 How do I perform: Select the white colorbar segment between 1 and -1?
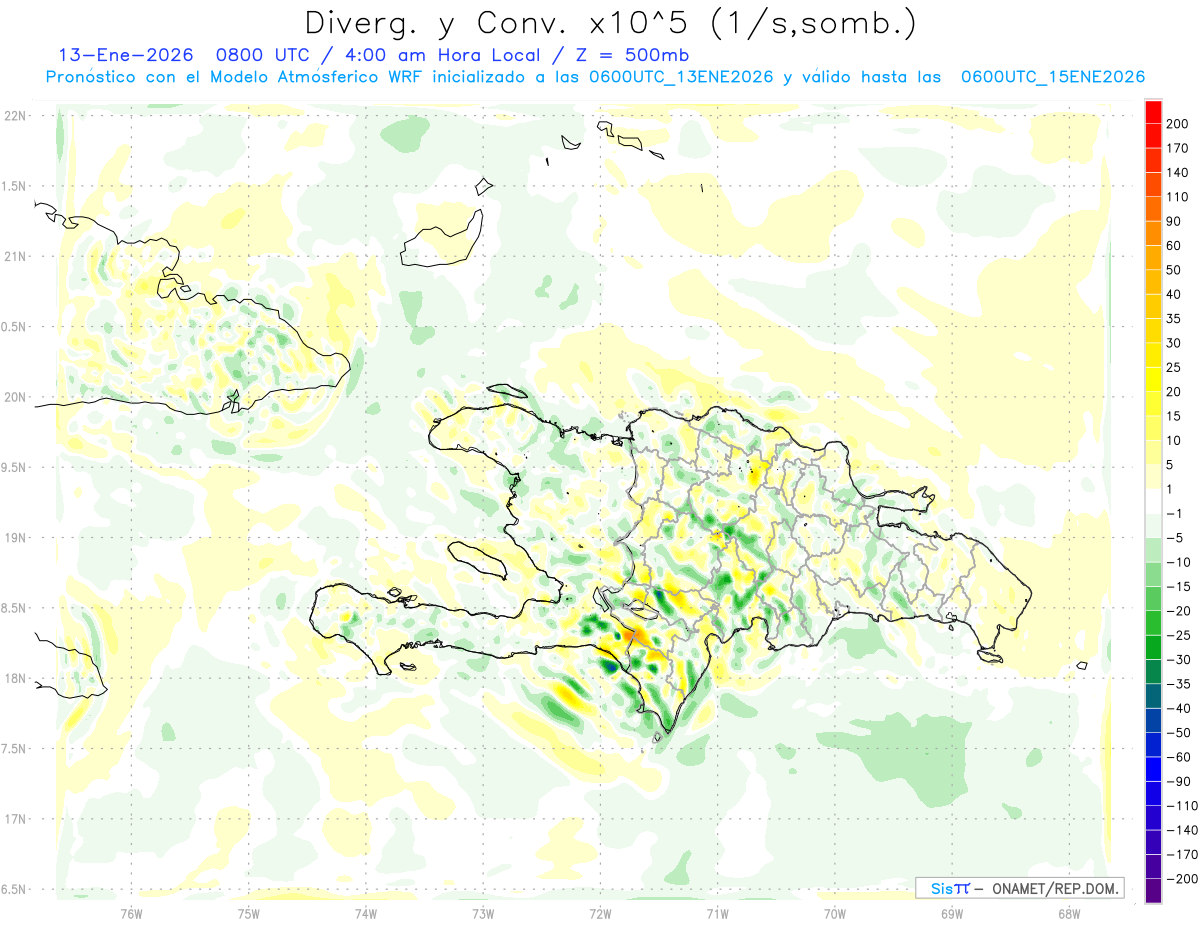[1153, 502]
